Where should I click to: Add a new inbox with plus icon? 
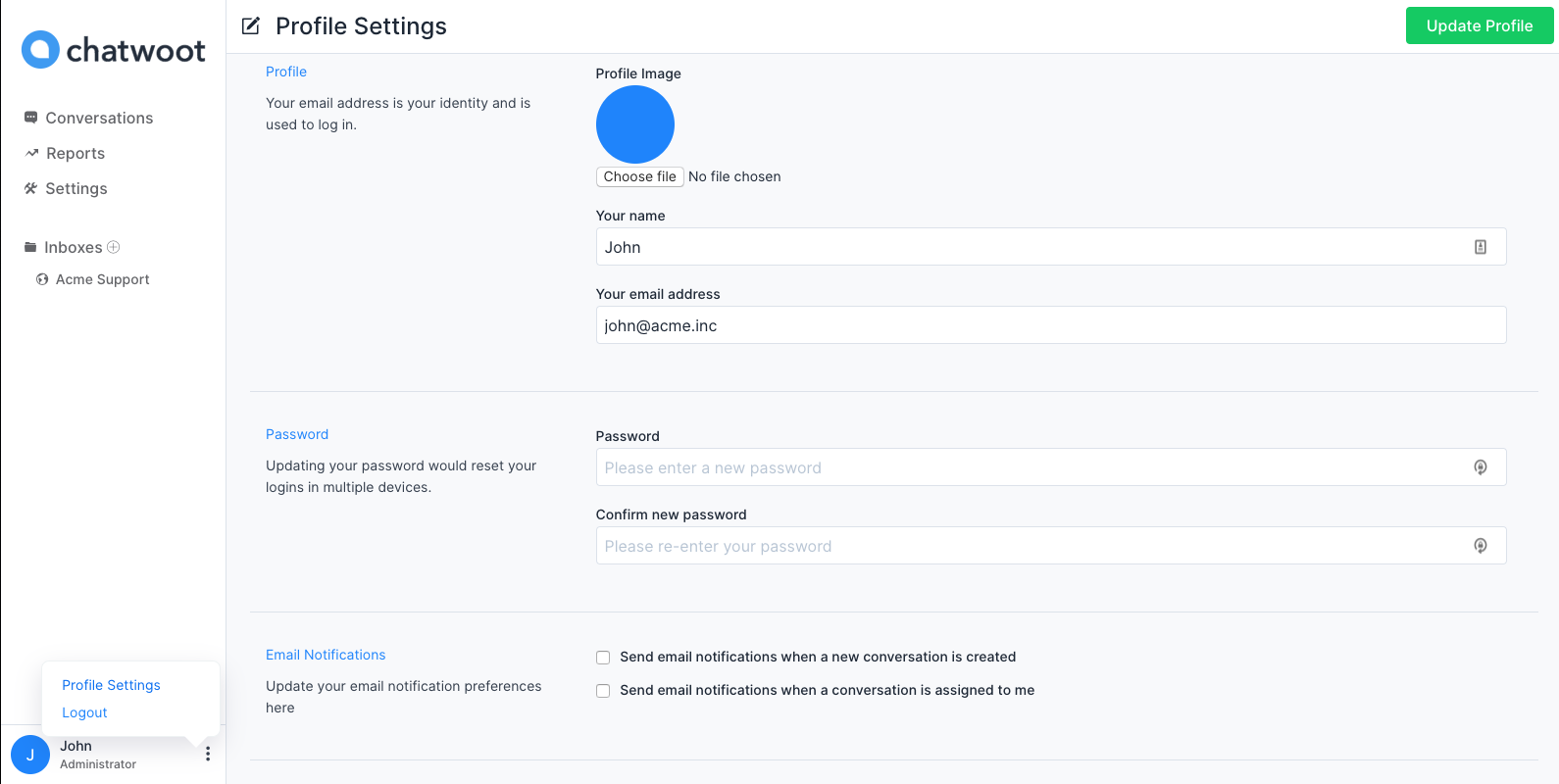[x=114, y=247]
